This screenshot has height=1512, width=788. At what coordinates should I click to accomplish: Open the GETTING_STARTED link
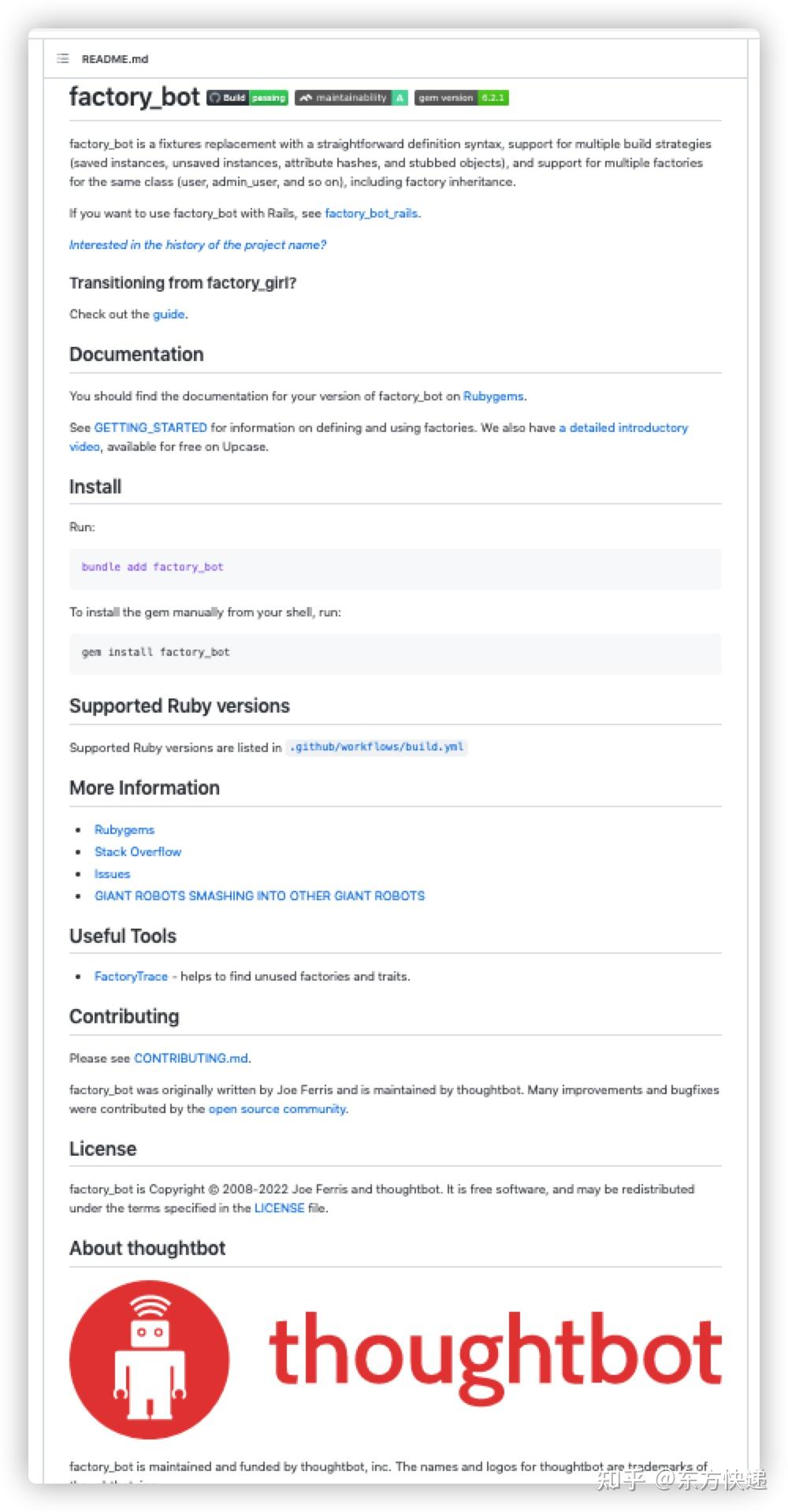[x=151, y=427]
